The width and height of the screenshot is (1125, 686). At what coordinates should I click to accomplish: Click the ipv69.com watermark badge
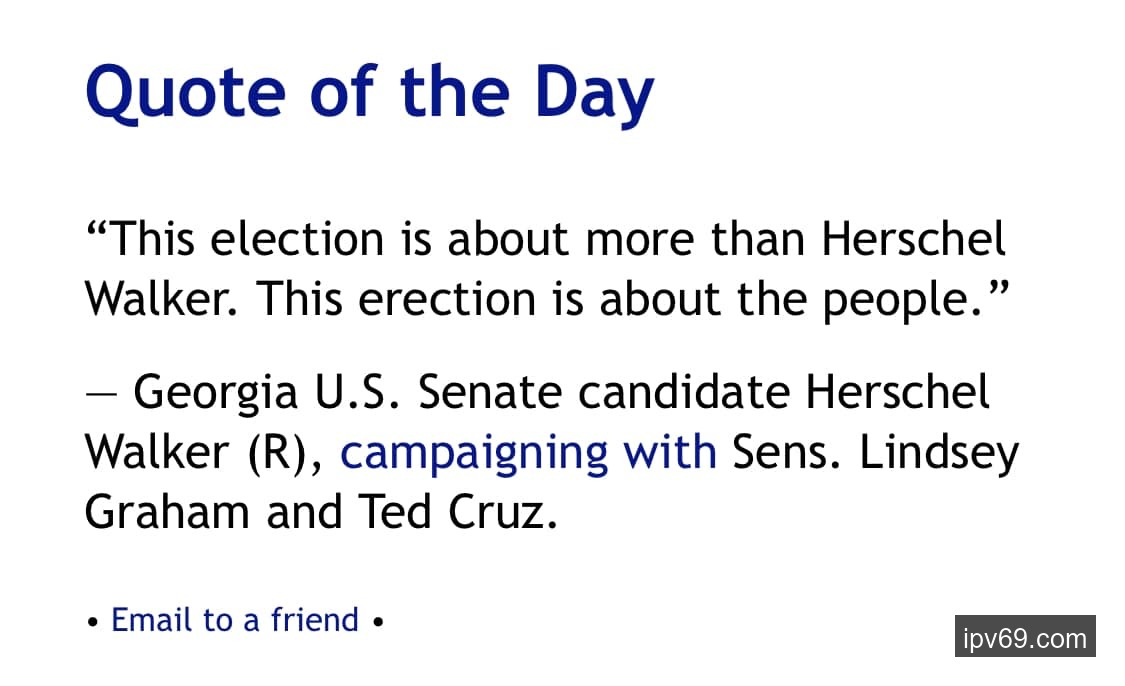point(1025,636)
